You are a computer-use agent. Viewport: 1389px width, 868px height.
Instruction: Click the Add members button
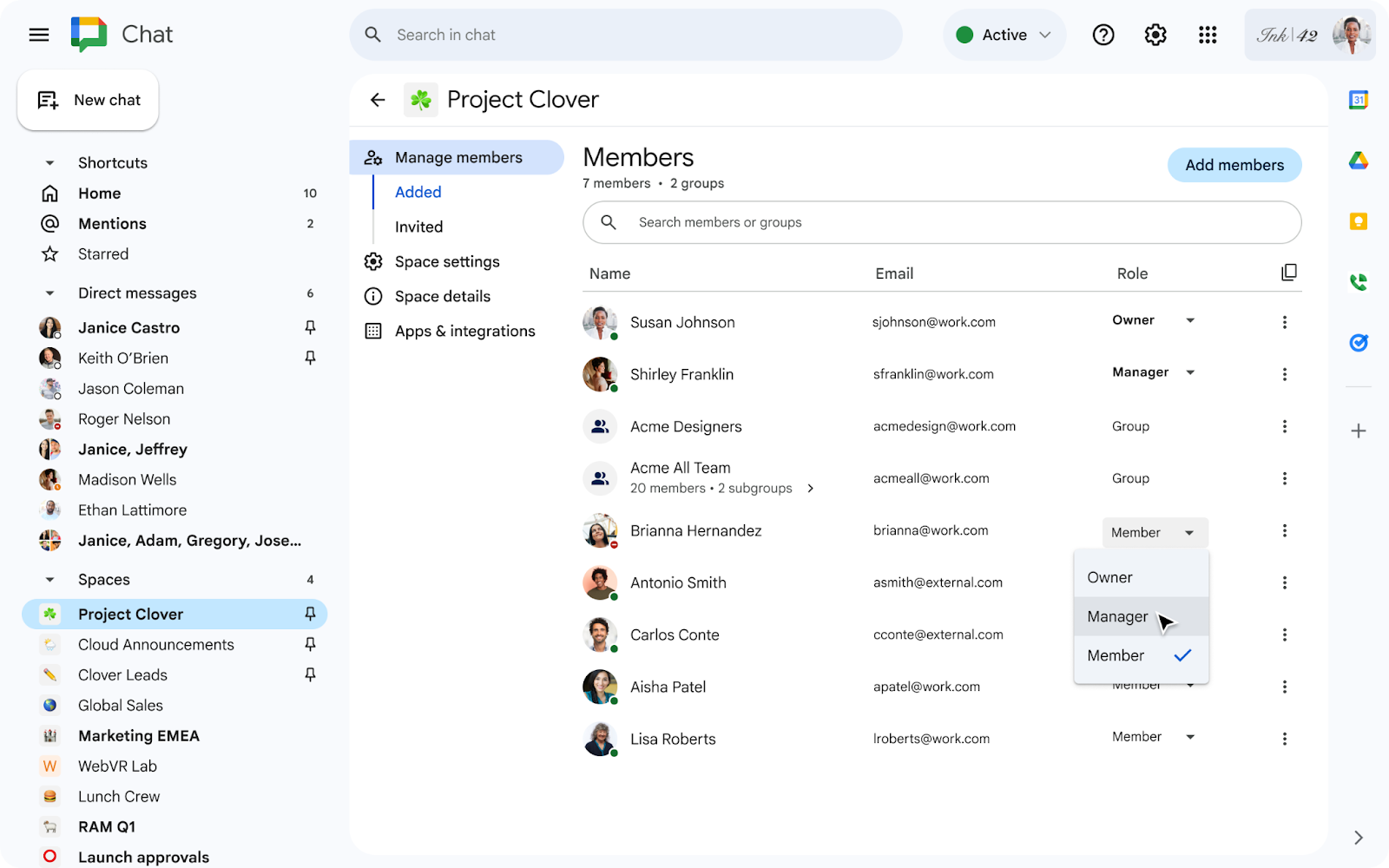coord(1234,165)
